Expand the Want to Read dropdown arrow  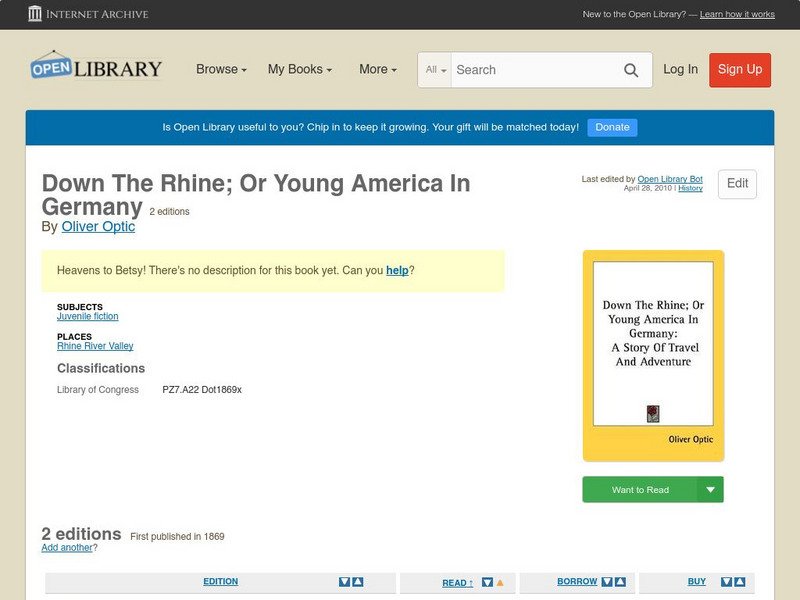[711, 489]
